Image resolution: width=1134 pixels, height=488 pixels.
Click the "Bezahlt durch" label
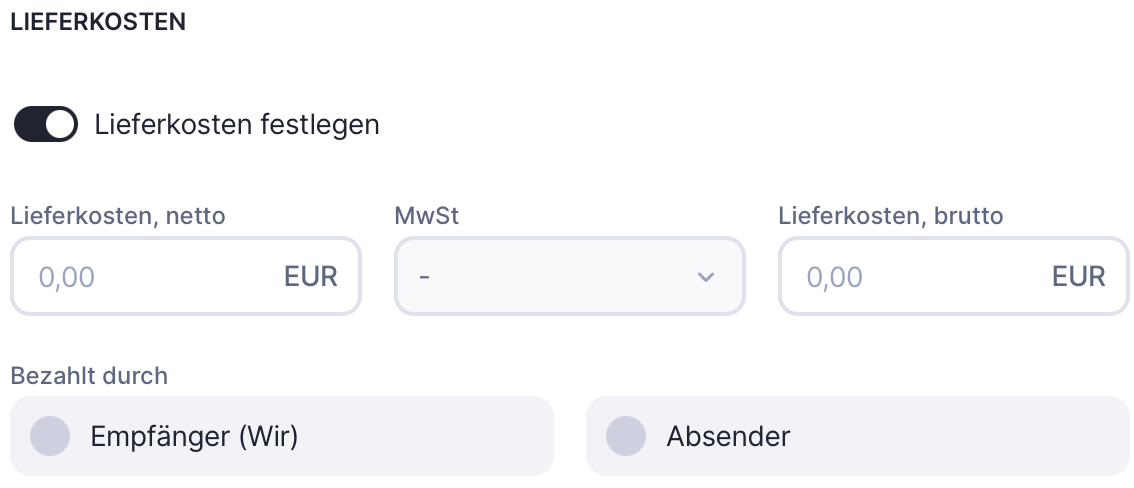(89, 376)
